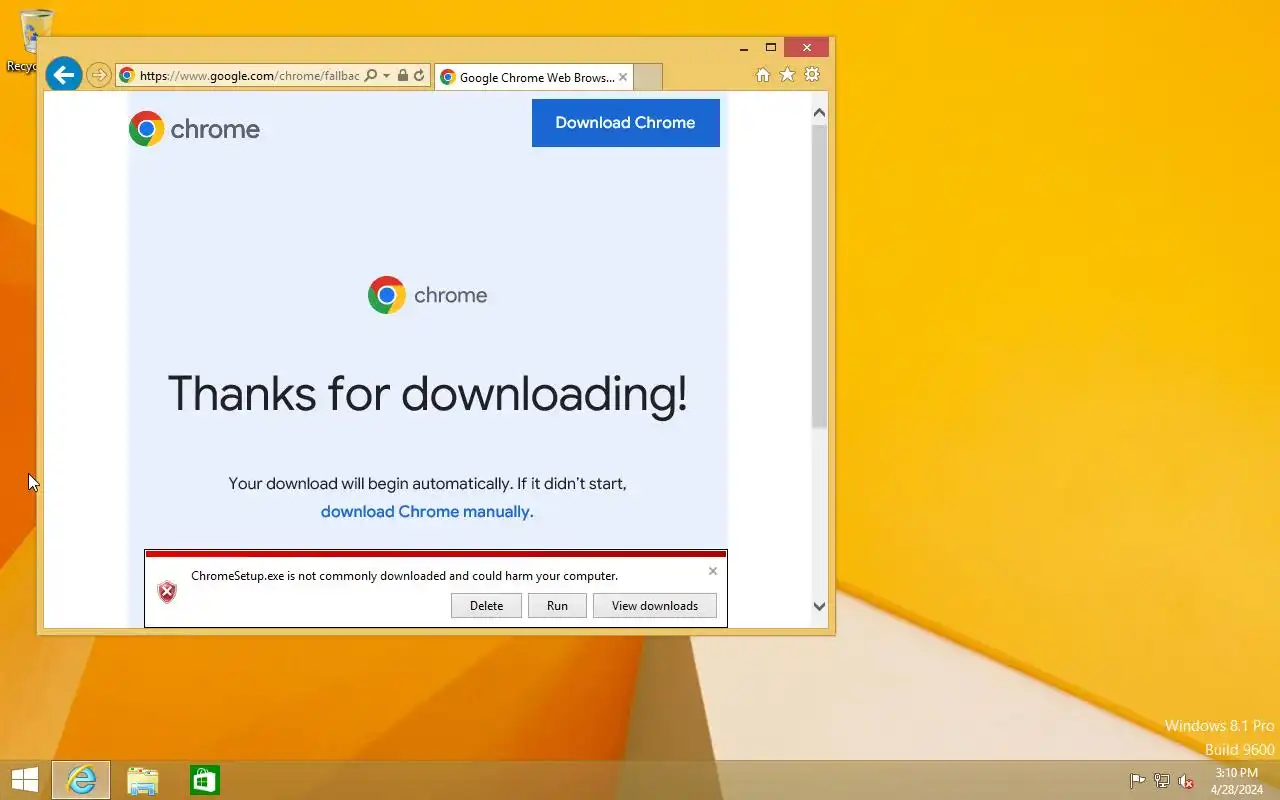Click Delete in the download warning
1280x800 pixels.
pos(486,605)
